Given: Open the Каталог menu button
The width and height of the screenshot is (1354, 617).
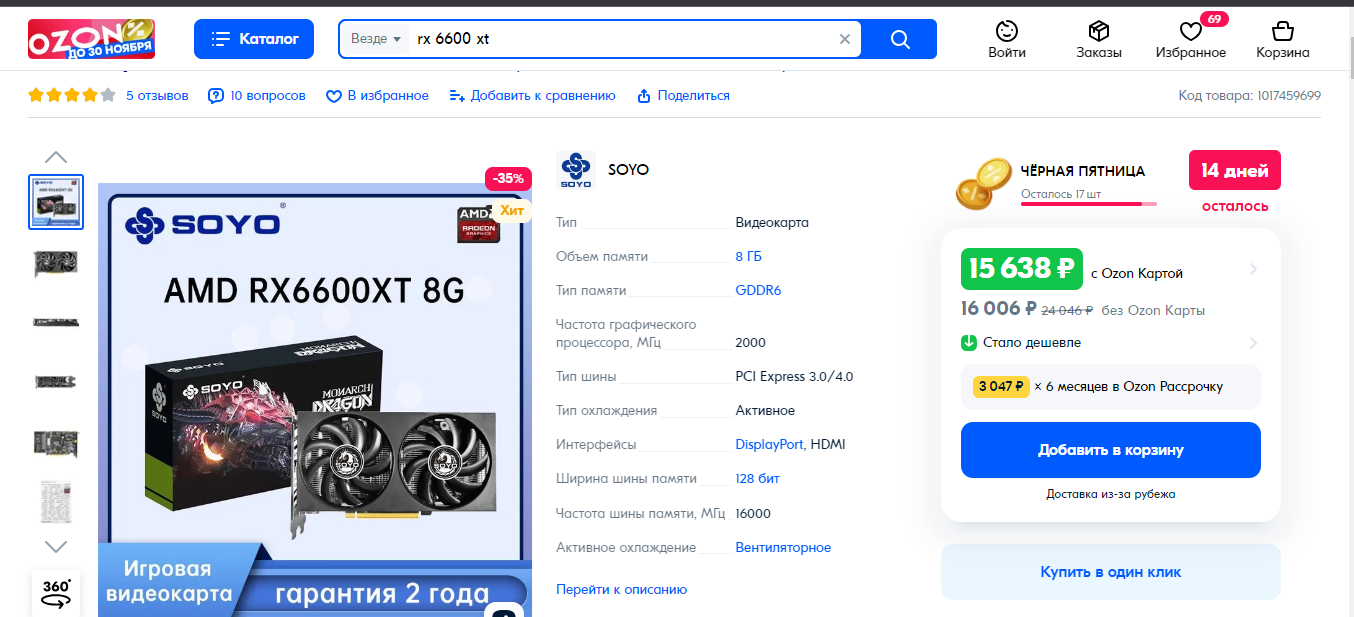Looking at the screenshot, I should coord(254,39).
